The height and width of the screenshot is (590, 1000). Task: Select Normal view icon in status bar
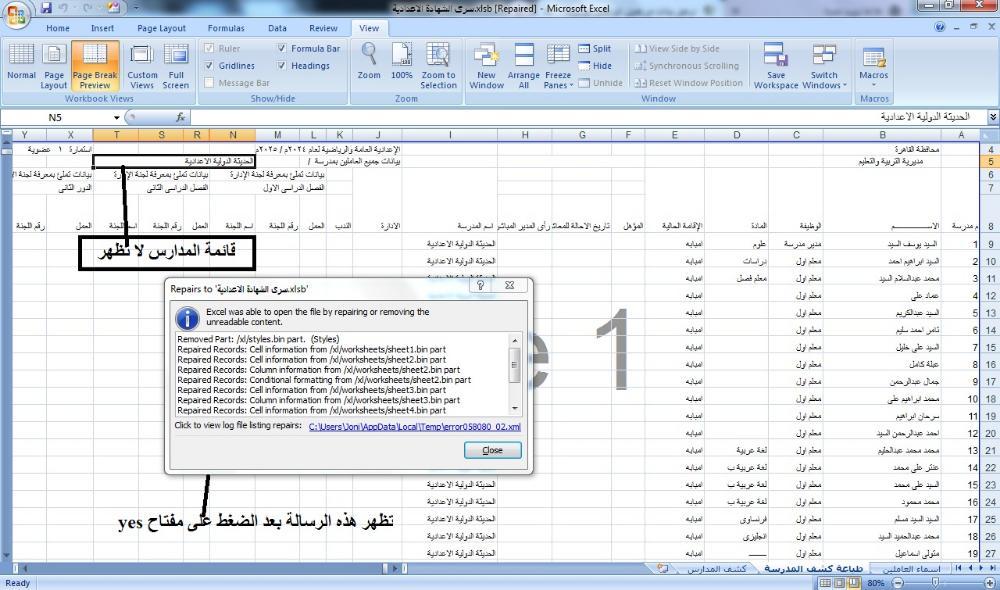825,583
